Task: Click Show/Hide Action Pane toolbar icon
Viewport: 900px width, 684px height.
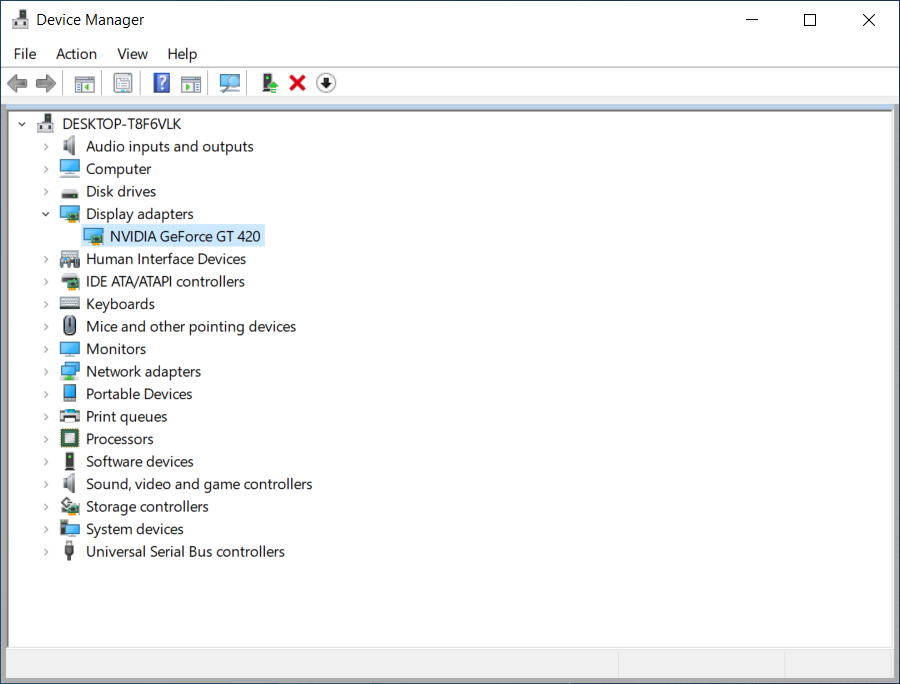Action: pos(191,83)
